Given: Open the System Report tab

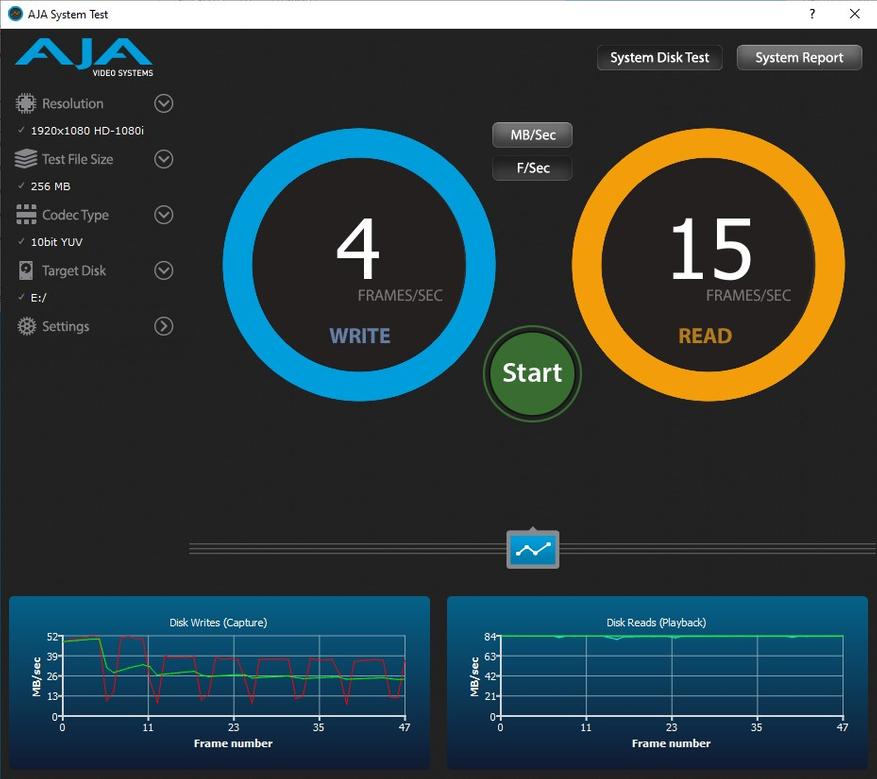Looking at the screenshot, I should 799,58.
